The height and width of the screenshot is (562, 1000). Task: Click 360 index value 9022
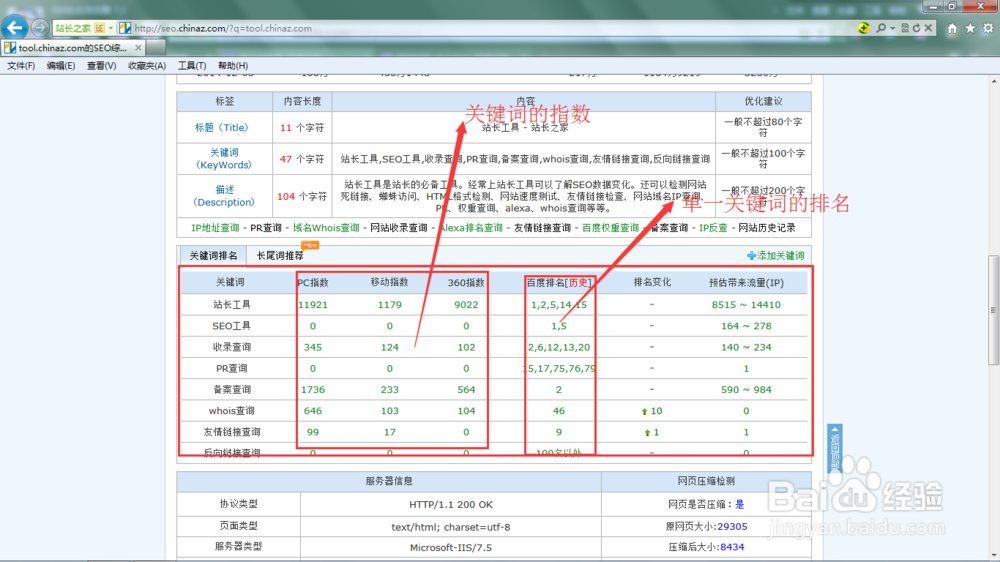466,305
